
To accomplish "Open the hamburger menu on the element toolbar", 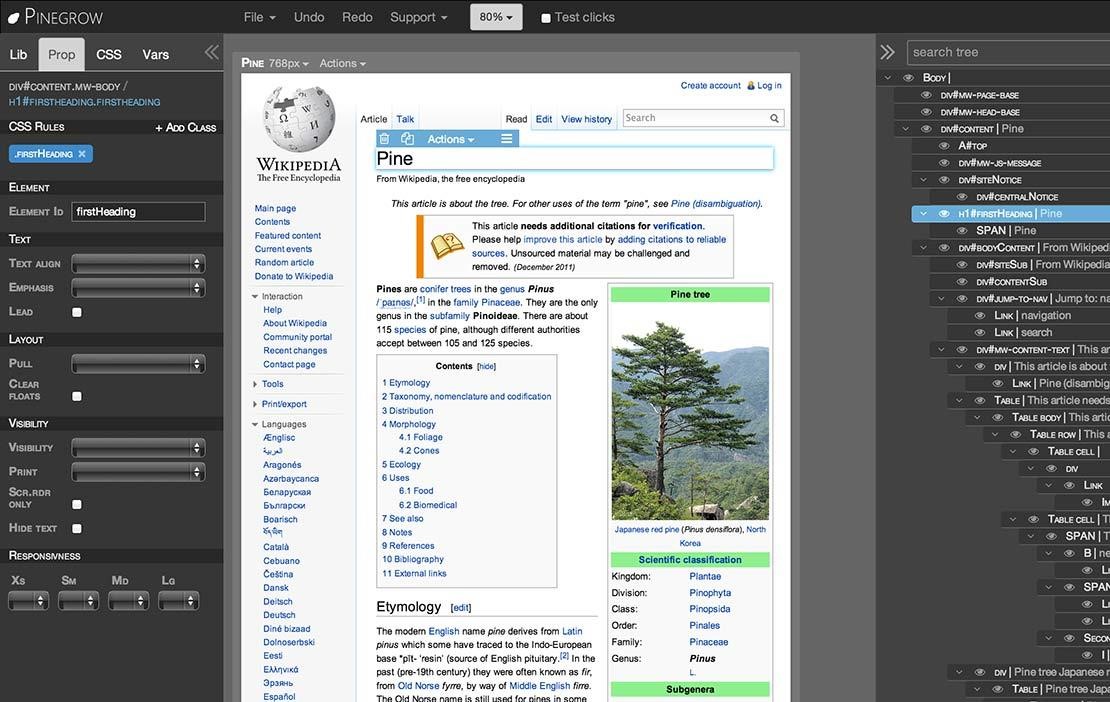I will [507, 138].
